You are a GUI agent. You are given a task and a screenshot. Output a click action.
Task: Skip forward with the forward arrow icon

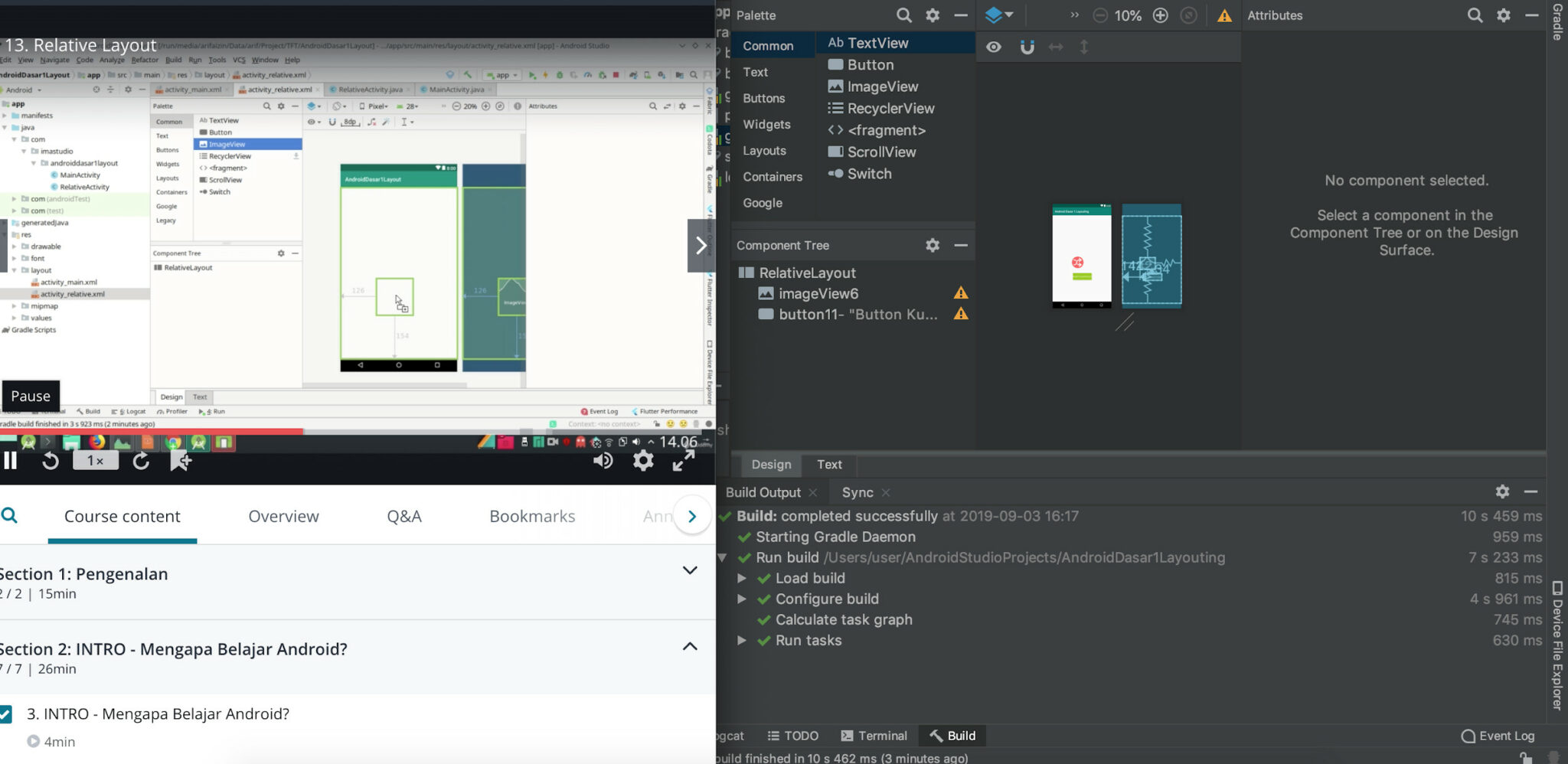pos(141,461)
